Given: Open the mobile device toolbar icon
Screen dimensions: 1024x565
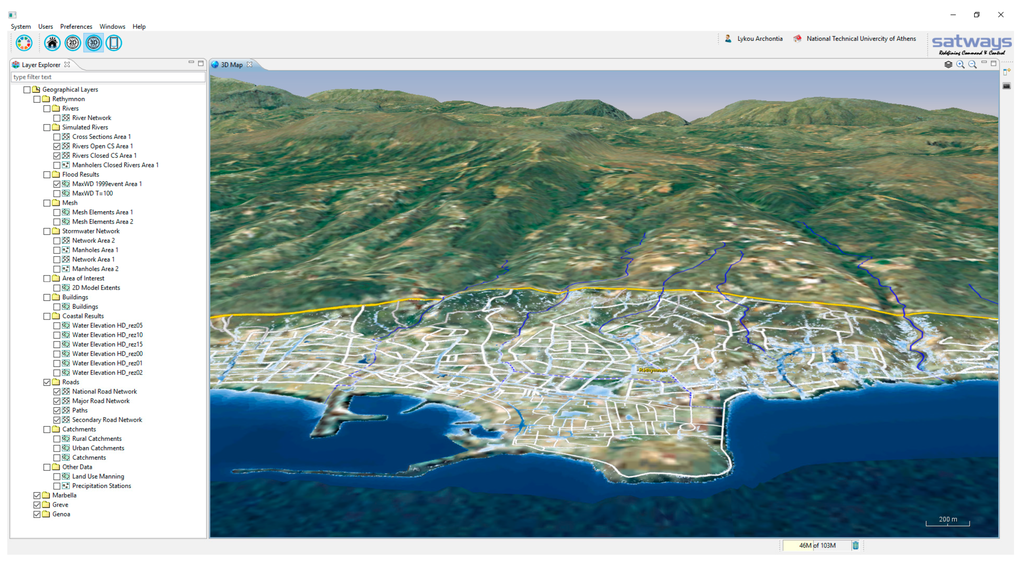Looking at the screenshot, I should coord(114,43).
